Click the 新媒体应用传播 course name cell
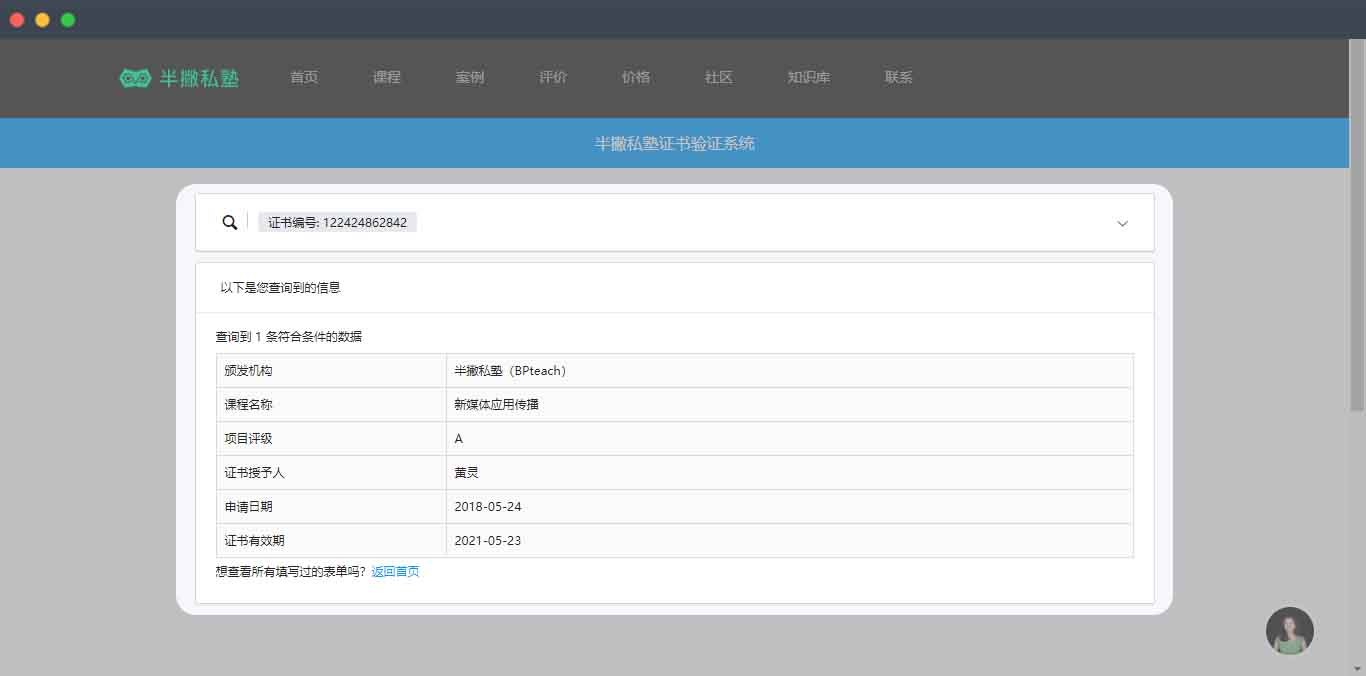The height and width of the screenshot is (676, 1366). pyautogui.click(x=496, y=405)
